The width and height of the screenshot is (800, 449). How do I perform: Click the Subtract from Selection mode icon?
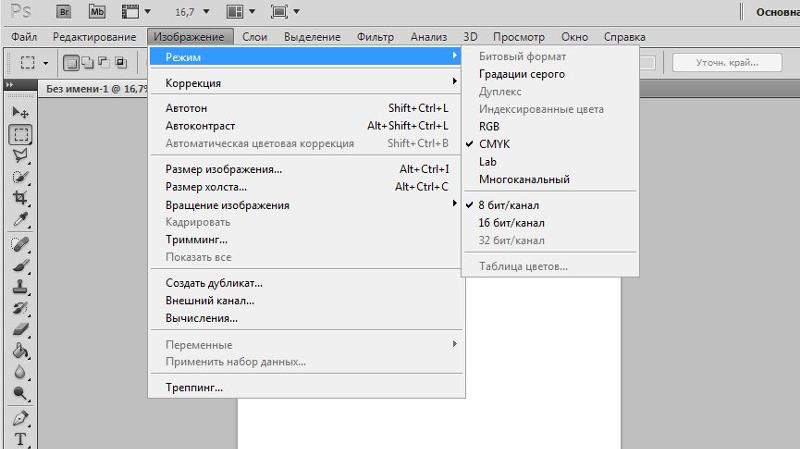click(x=104, y=63)
